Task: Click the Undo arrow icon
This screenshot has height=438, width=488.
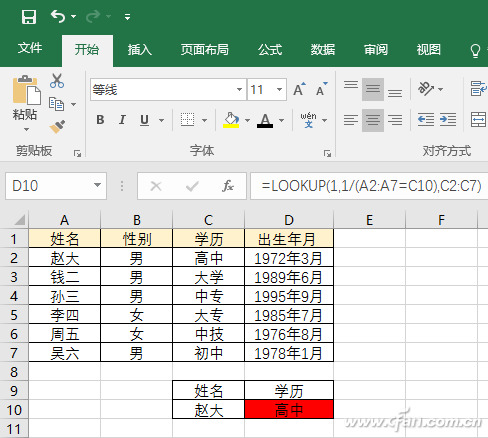Action: pyautogui.click(x=58, y=16)
